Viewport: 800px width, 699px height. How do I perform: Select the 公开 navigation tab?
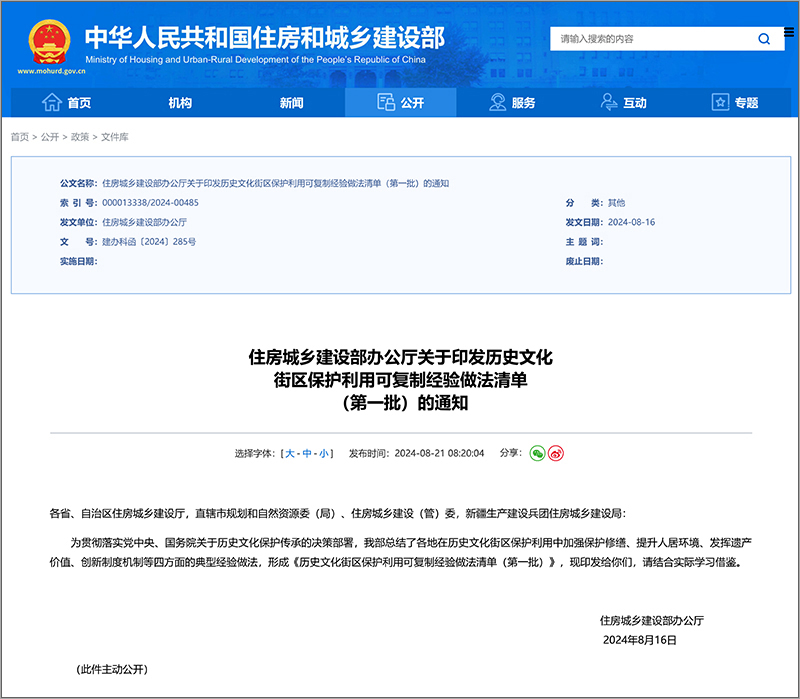coord(401,103)
